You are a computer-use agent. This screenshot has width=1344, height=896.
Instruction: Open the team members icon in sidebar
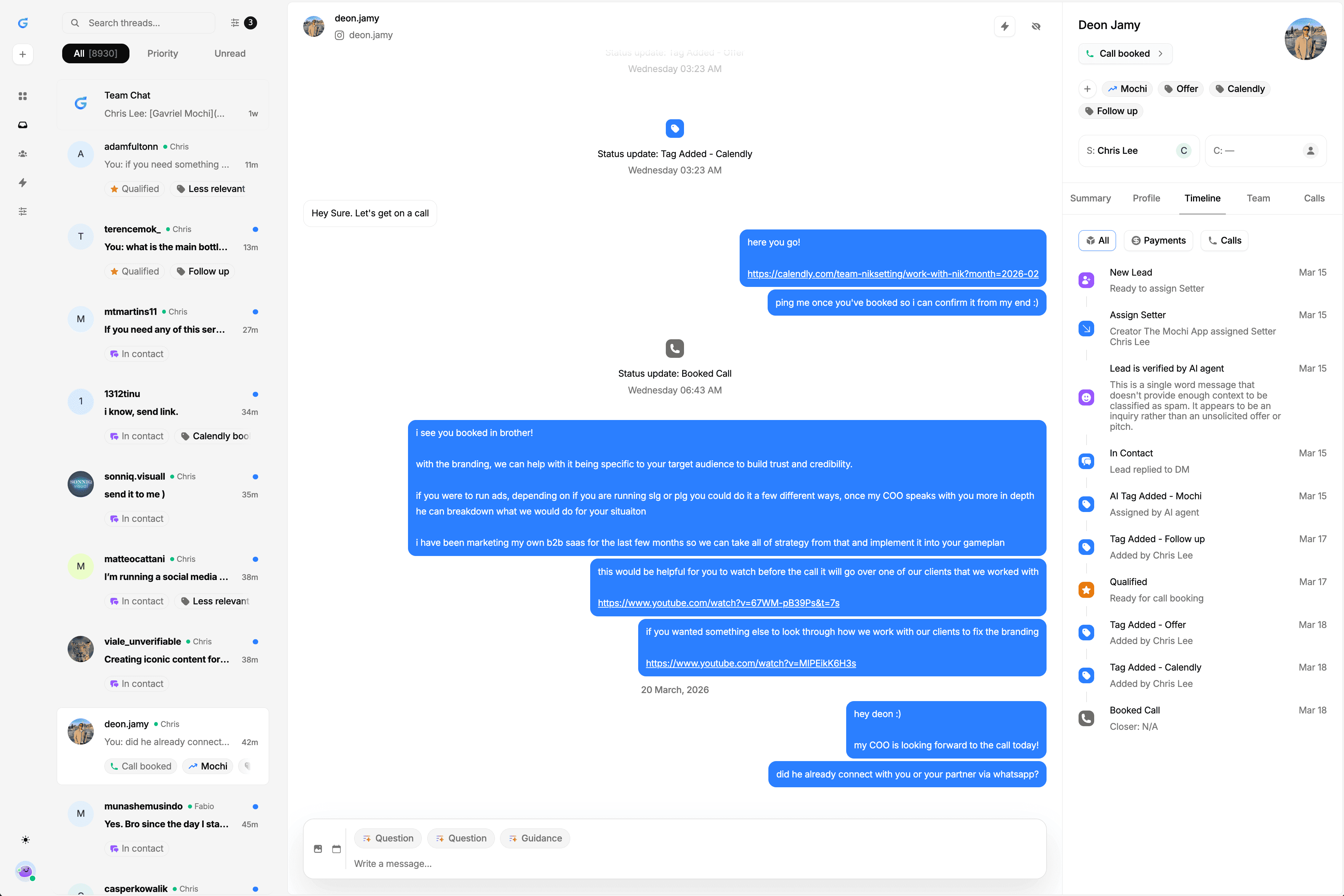click(23, 154)
